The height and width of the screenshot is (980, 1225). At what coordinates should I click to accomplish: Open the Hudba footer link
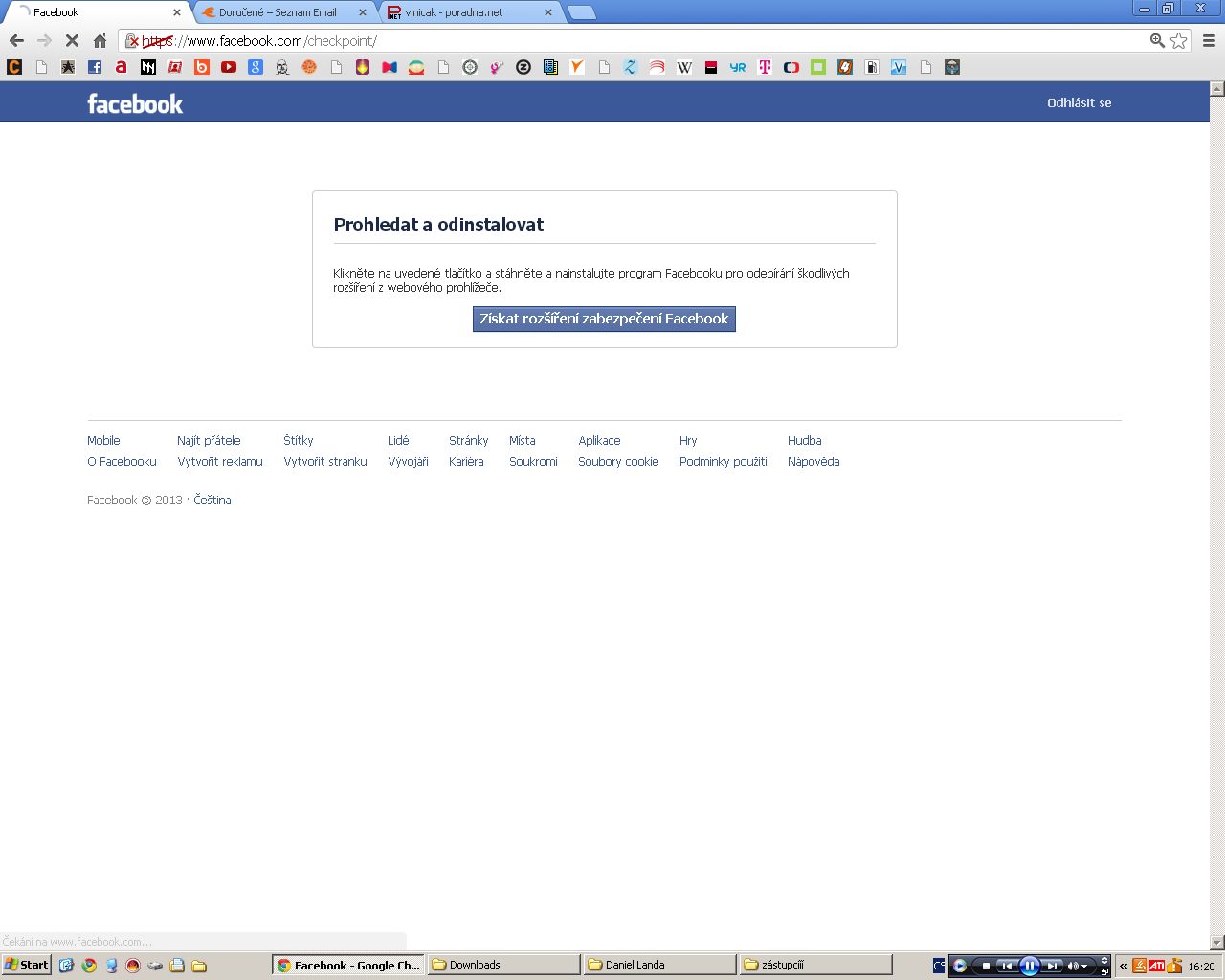[x=805, y=441]
